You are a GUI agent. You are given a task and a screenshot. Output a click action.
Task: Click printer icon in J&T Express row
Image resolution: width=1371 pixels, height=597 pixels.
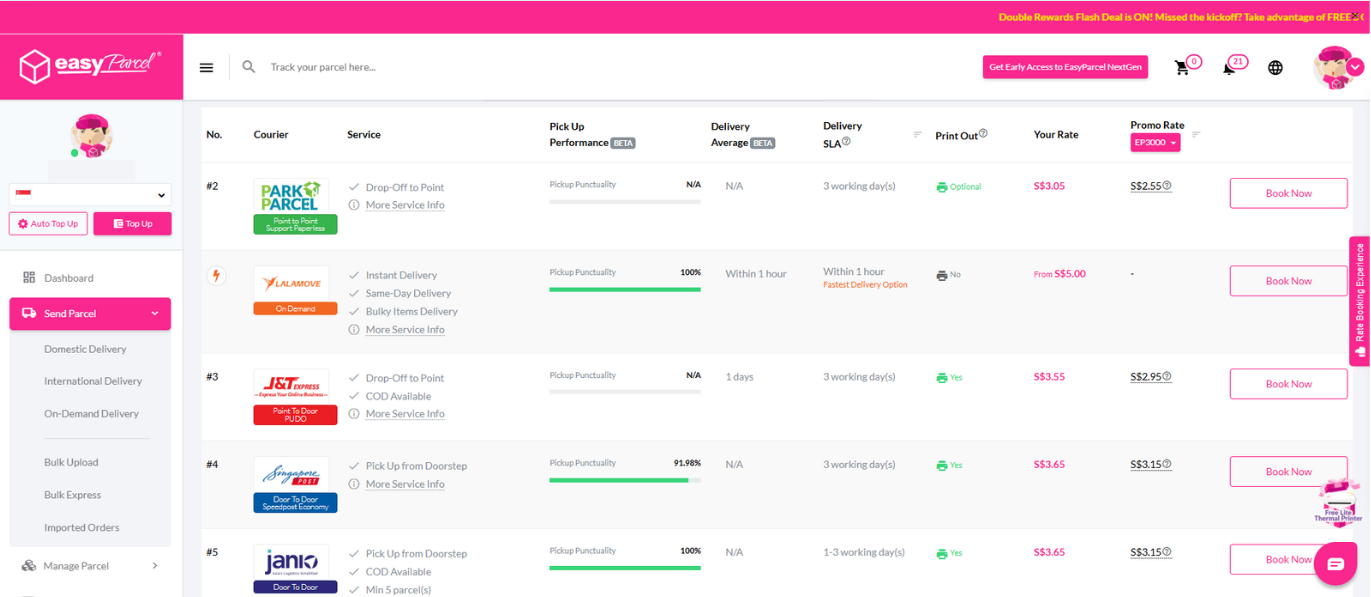click(941, 378)
